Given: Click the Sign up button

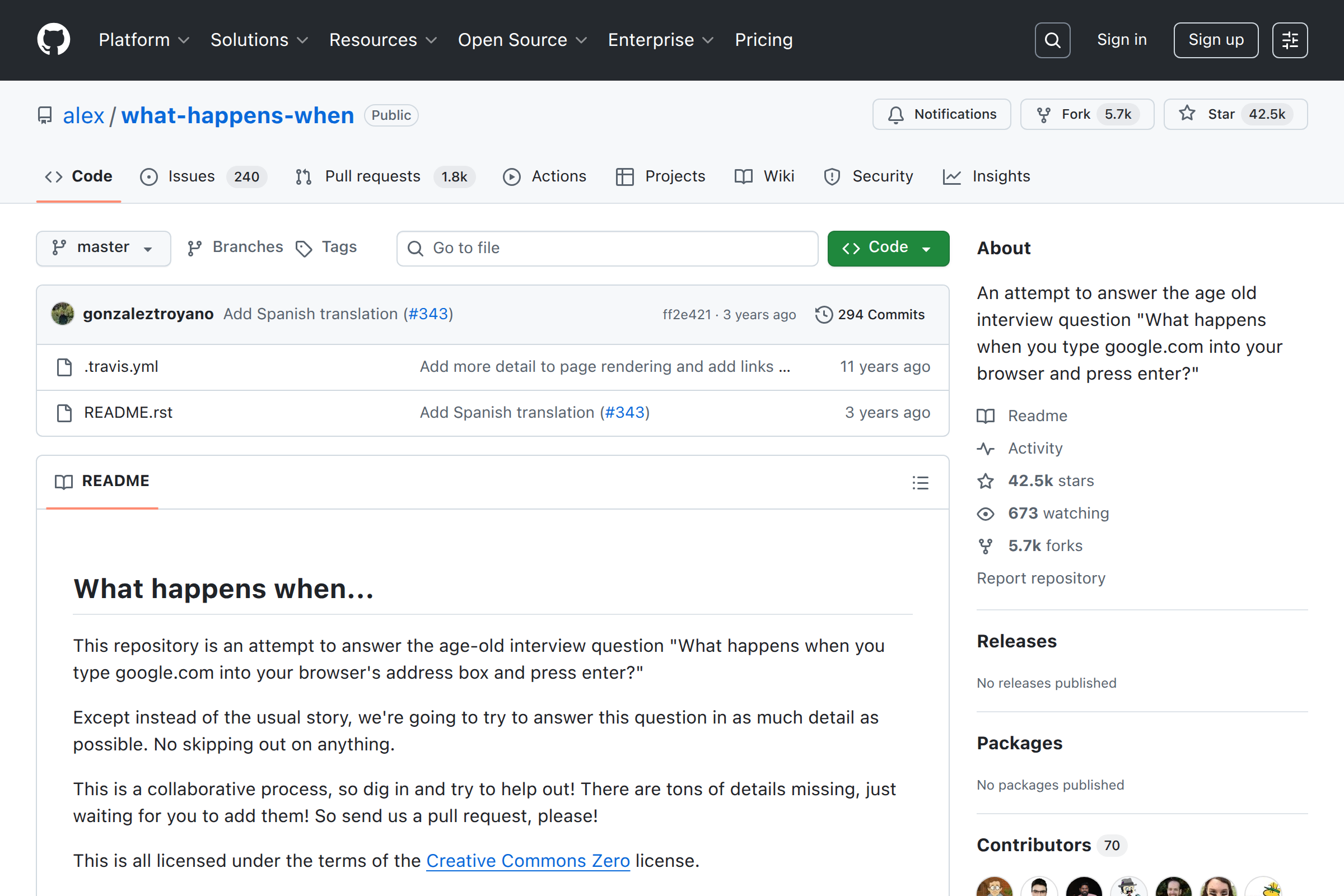Looking at the screenshot, I should tap(1216, 40).
